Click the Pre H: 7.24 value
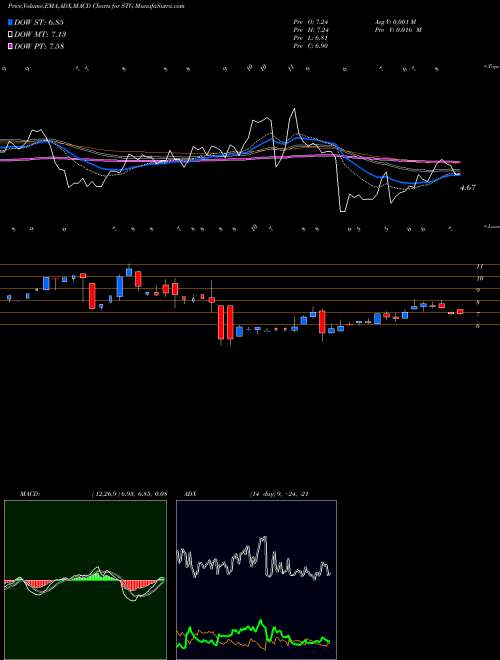This screenshot has width=500, height=660. (311, 30)
